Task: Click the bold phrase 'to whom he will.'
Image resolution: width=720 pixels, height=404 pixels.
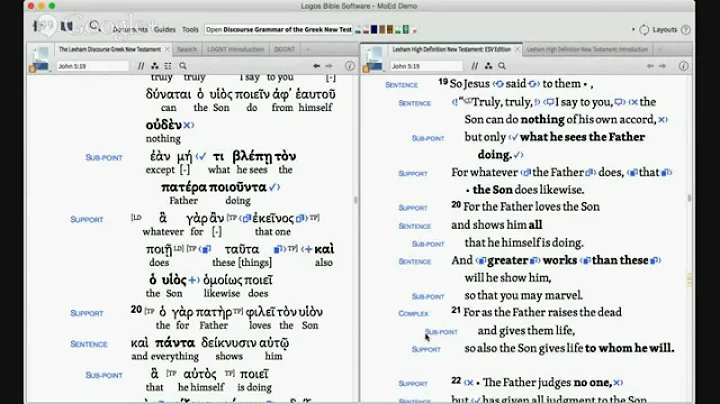Action: [x=630, y=348]
